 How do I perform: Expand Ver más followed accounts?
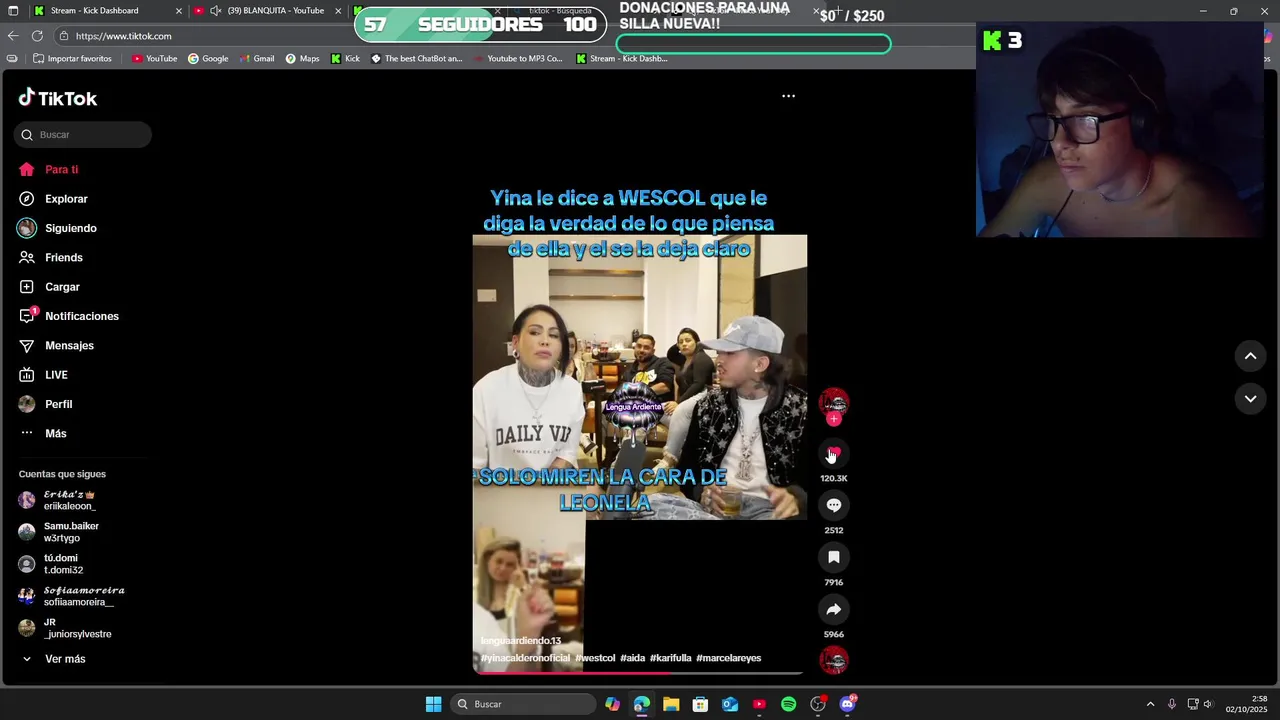(x=53, y=659)
